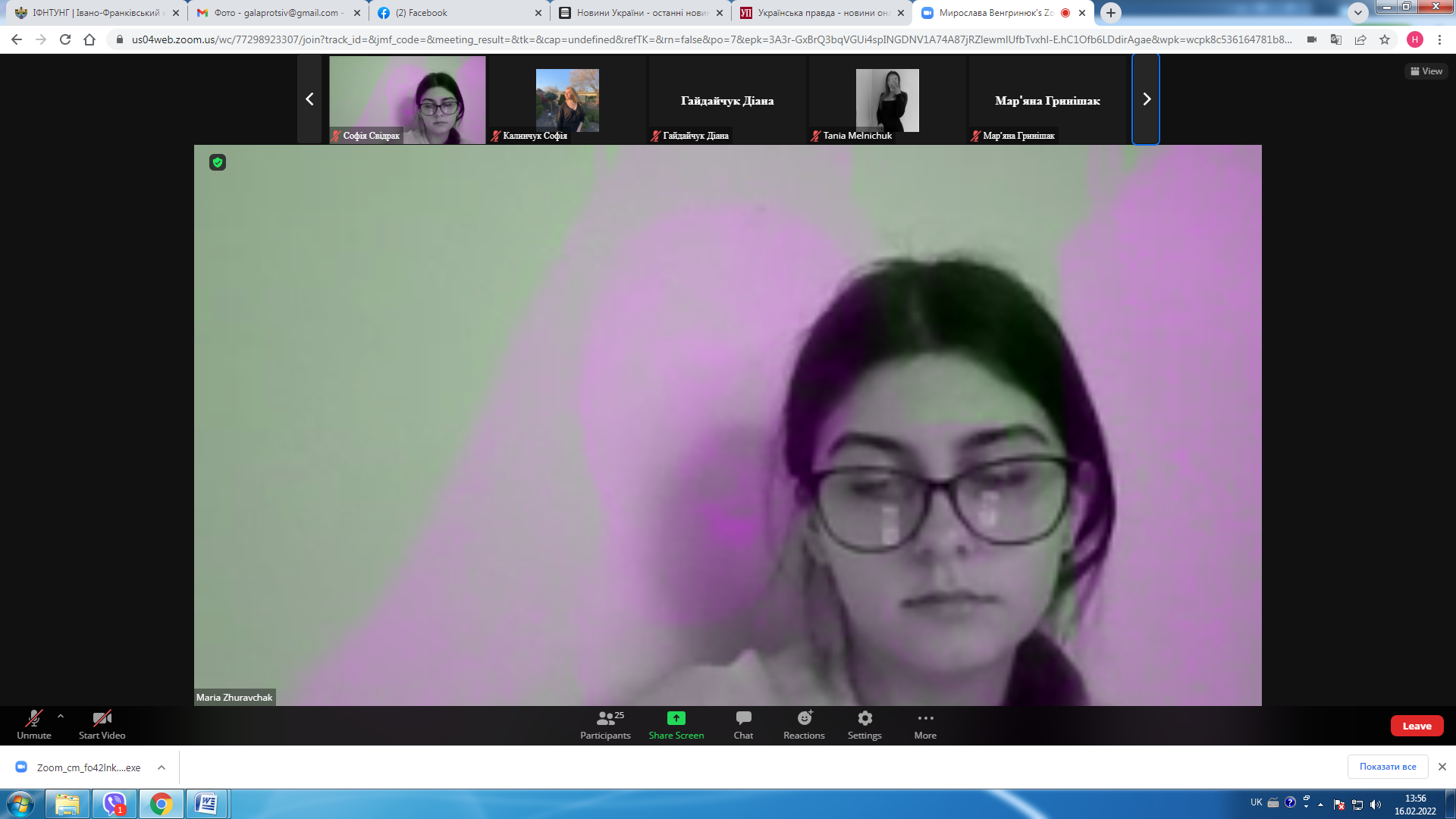
Task: Select Tania Melnichuk's video thumbnail
Action: (887, 99)
